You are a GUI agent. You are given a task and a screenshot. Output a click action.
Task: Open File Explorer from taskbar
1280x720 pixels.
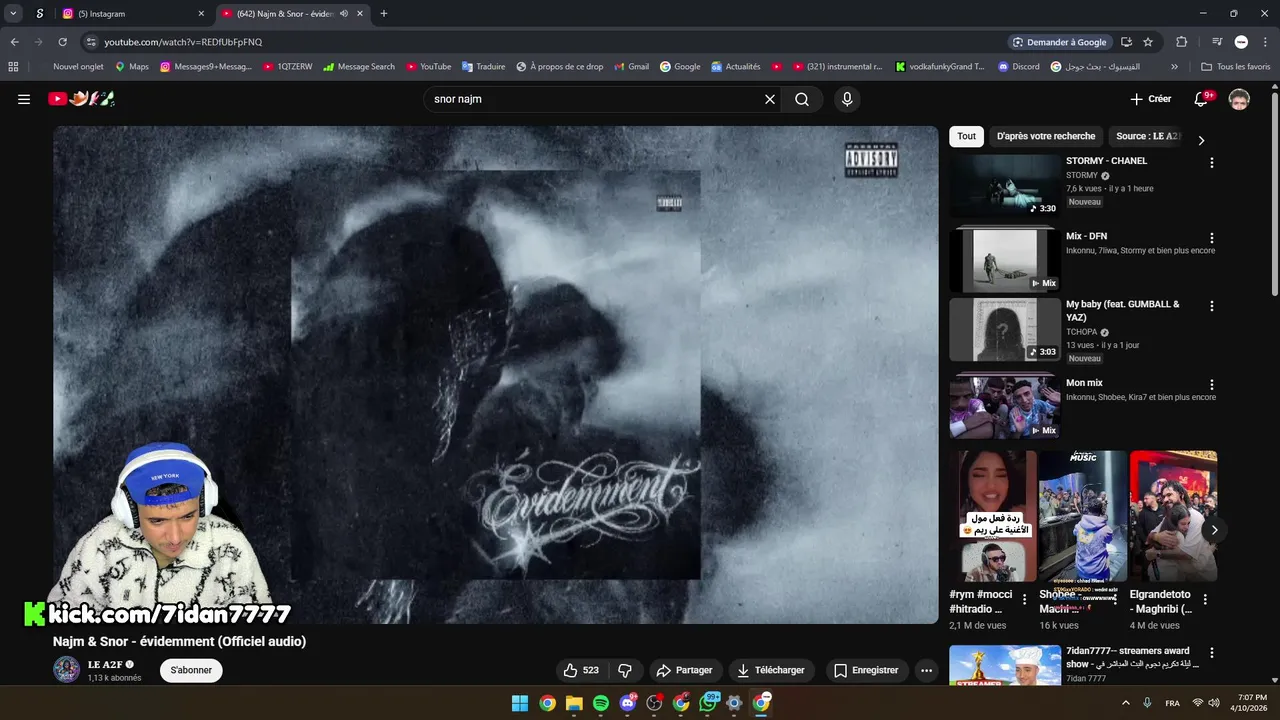tap(574, 703)
